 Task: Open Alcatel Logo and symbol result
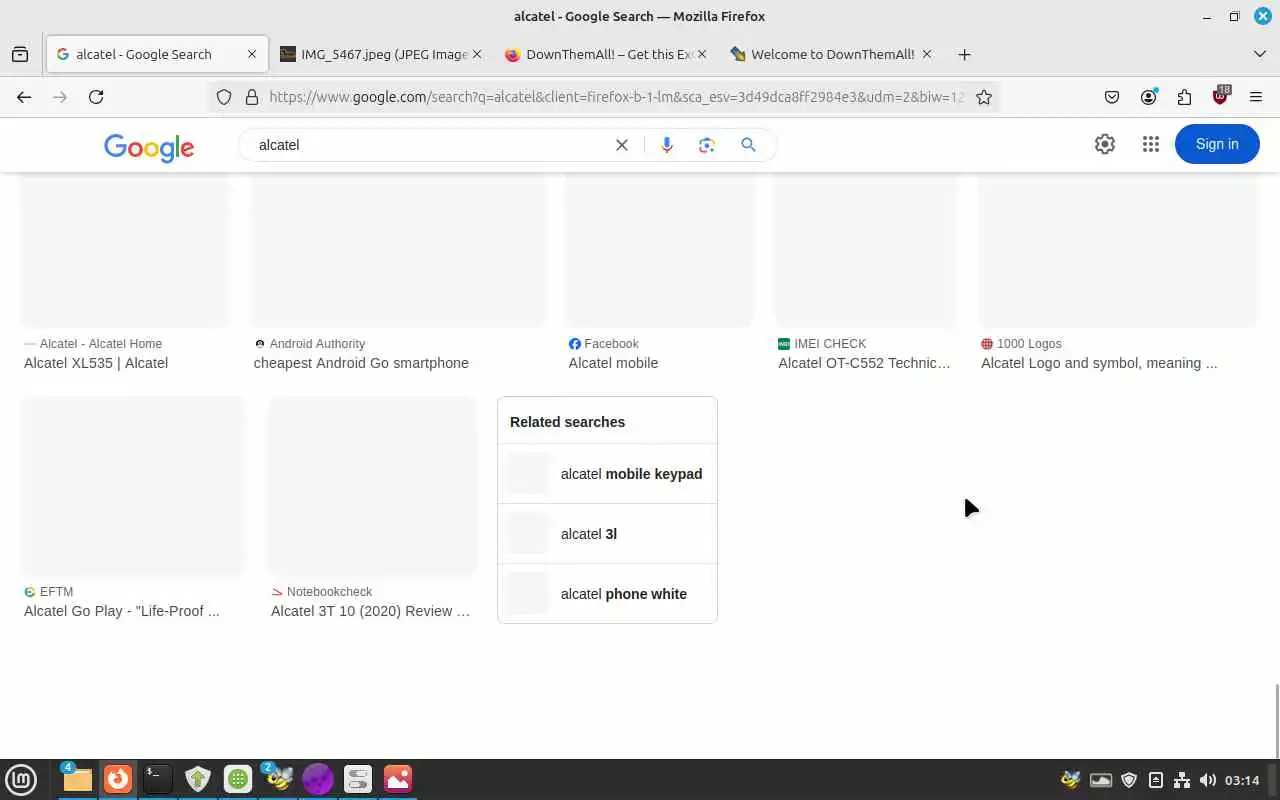tap(1099, 363)
